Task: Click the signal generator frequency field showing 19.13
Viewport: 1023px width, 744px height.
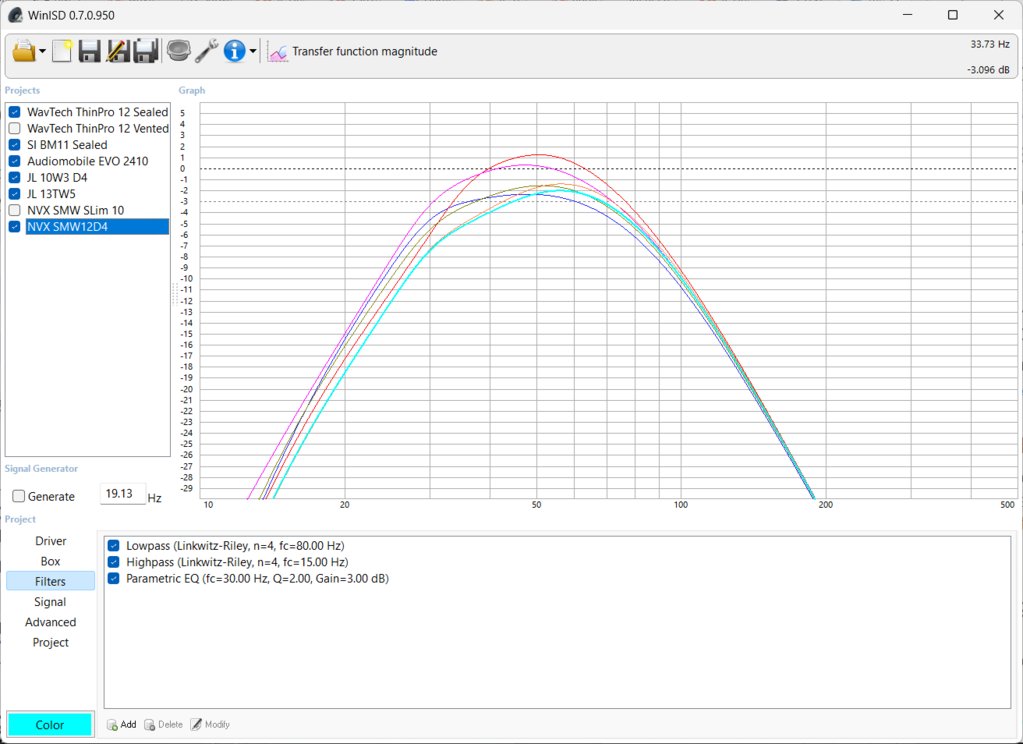Action: pos(122,494)
